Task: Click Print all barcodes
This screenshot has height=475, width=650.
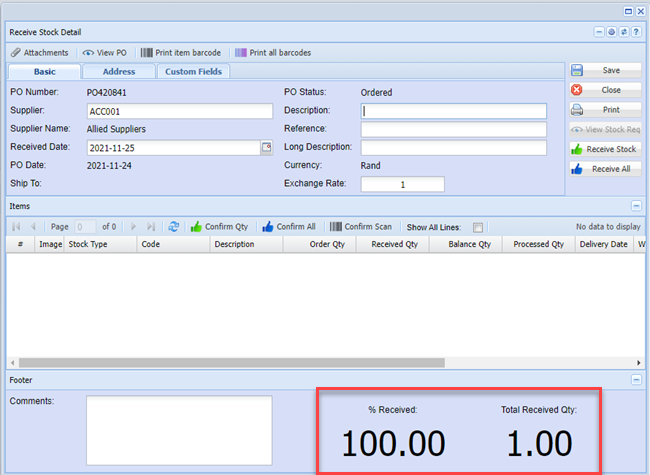Action: (271, 52)
